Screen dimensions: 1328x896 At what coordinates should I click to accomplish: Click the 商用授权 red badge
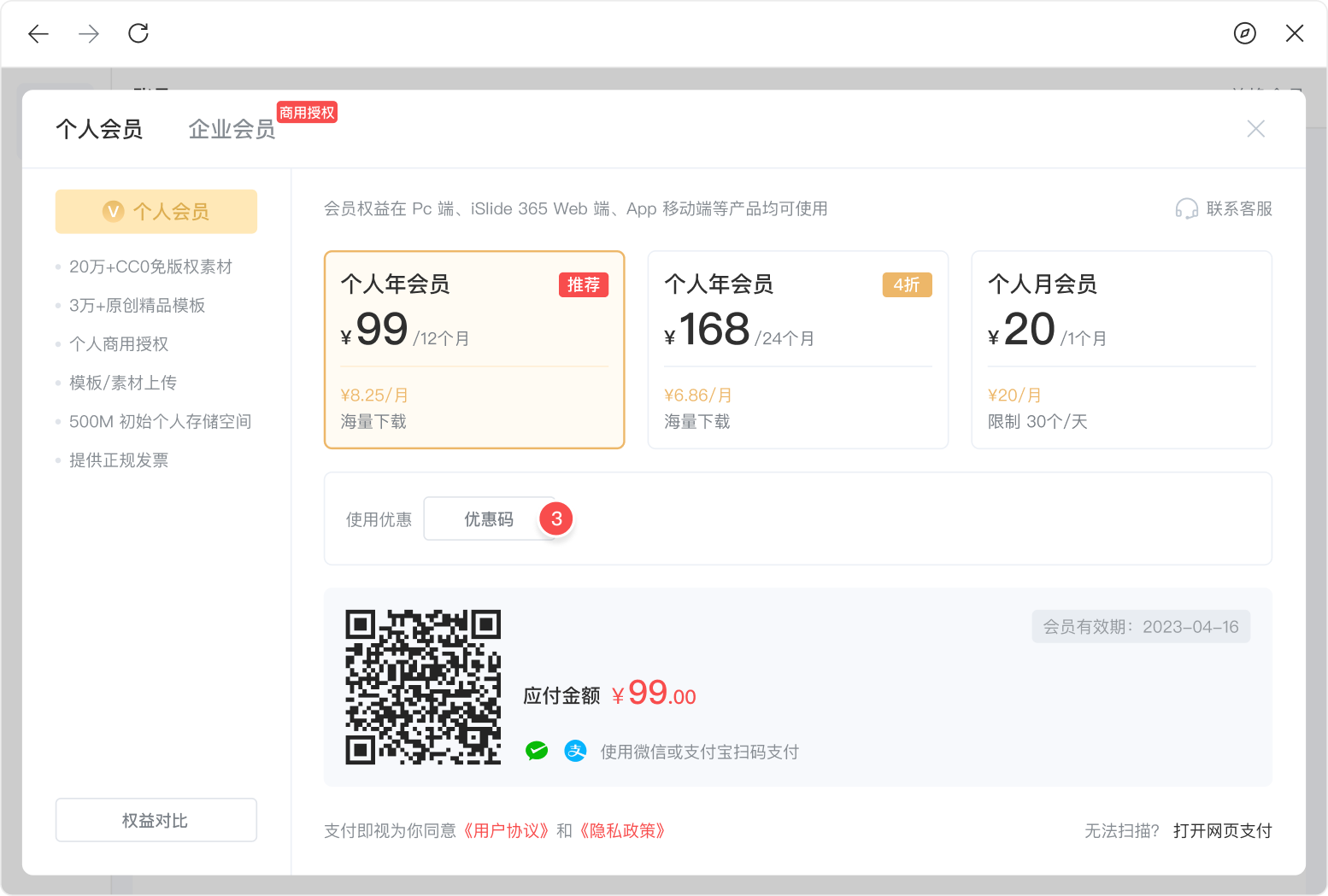308,113
